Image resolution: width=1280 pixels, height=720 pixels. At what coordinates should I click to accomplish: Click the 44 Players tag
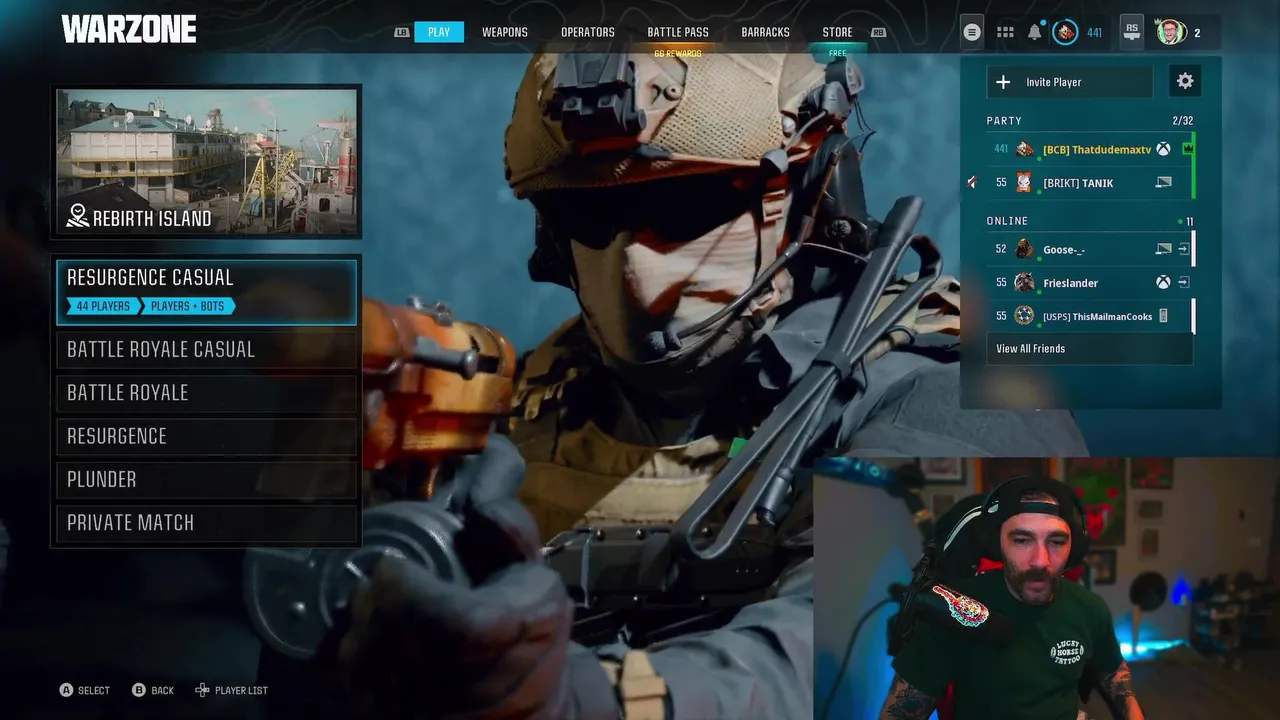[102, 306]
